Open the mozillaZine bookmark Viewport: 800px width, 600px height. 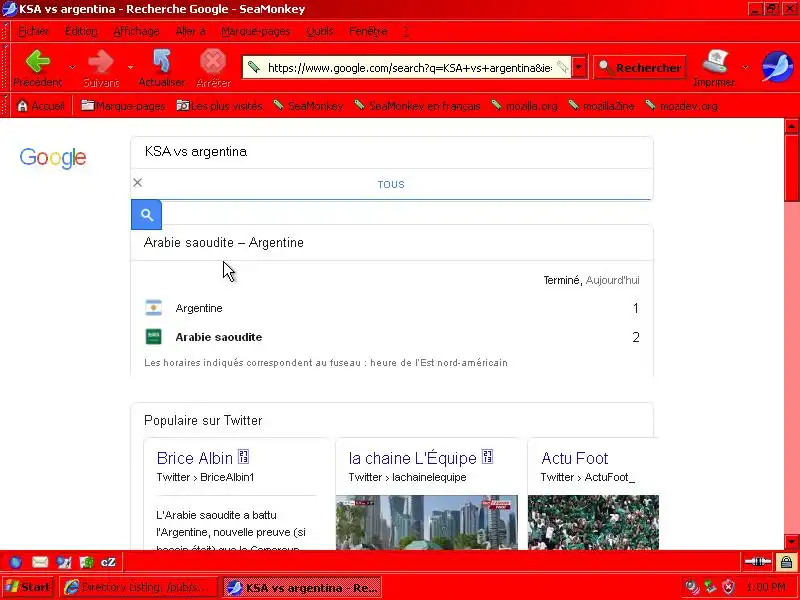click(602, 106)
